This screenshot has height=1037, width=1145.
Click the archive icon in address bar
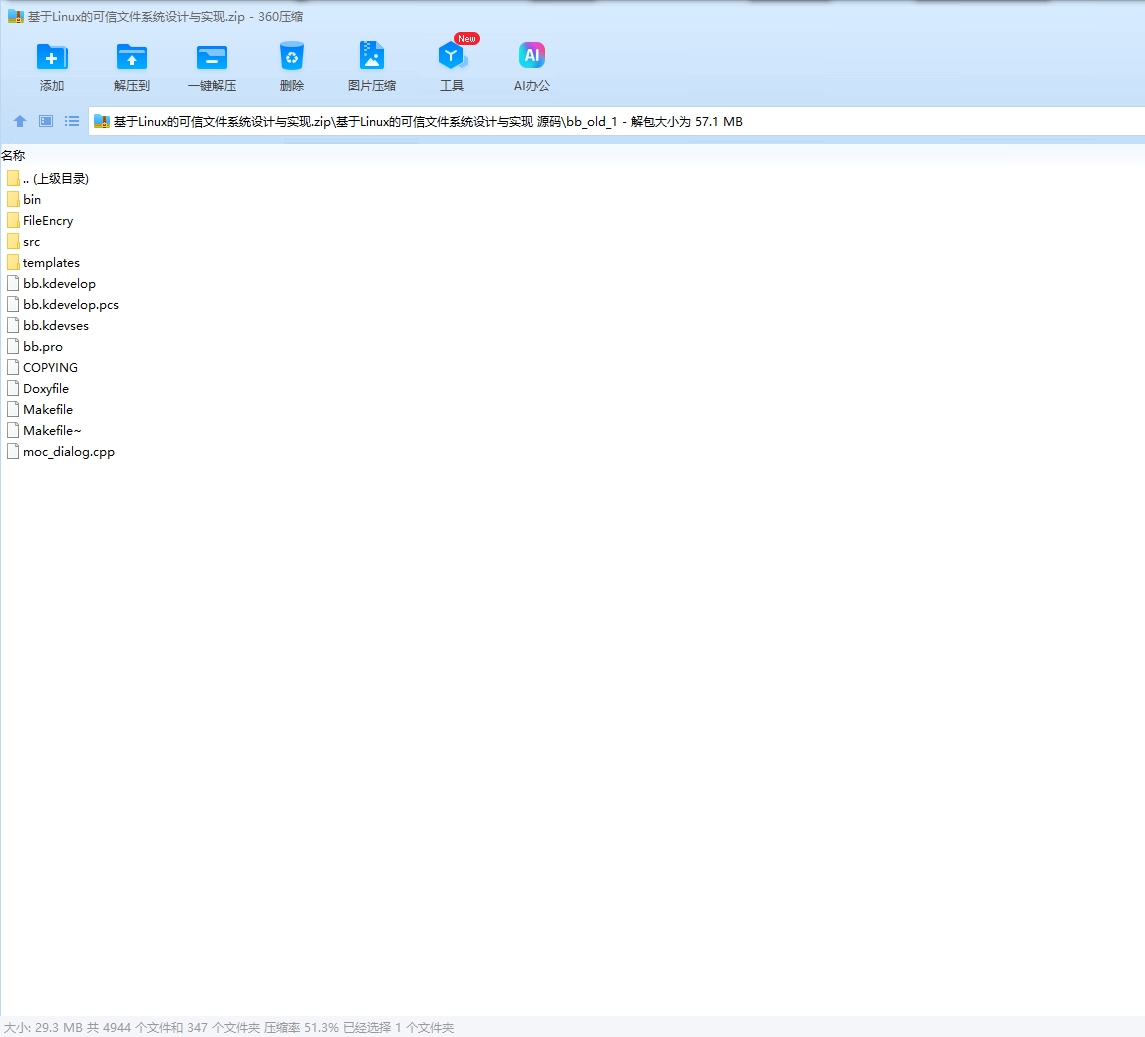pos(102,122)
